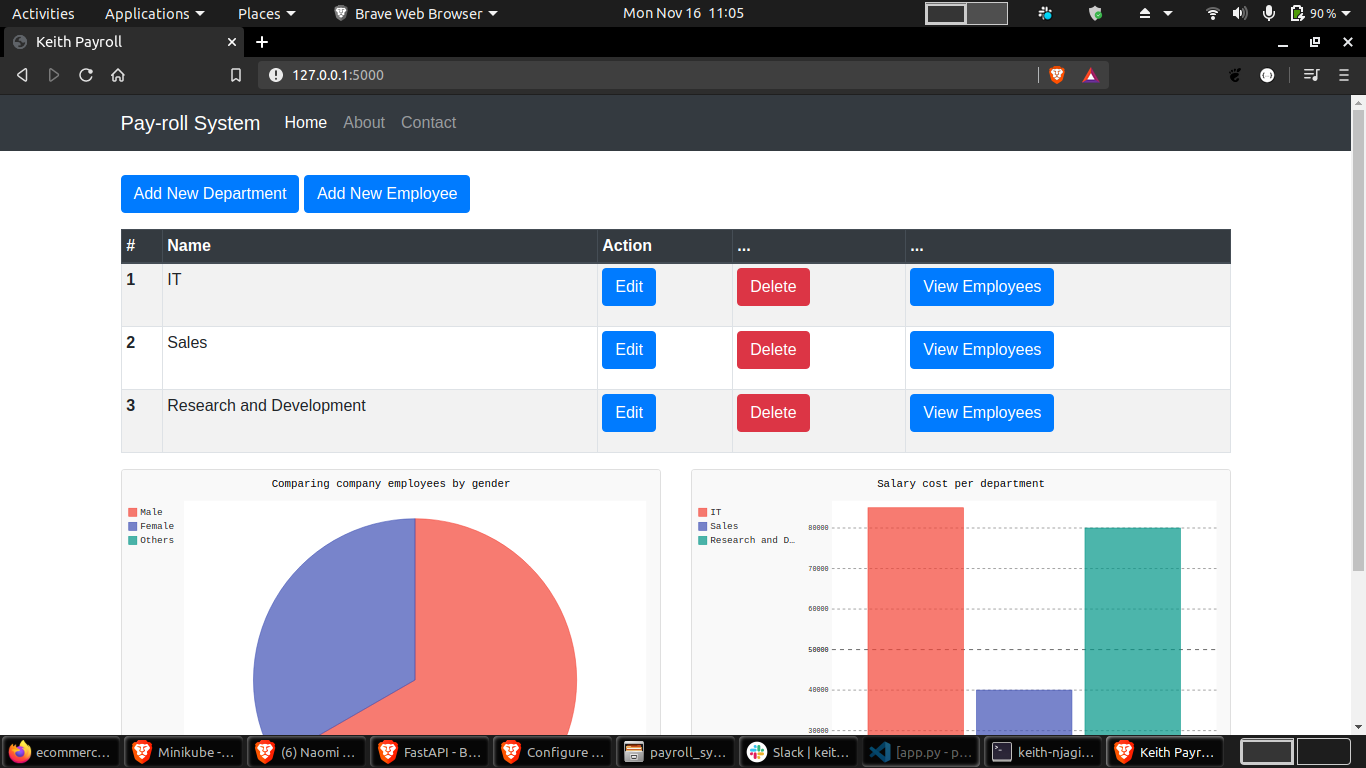Viewport: 1366px width, 768px height.
Task: Click the Slack tray icon in top bar
Action: 1045,13
